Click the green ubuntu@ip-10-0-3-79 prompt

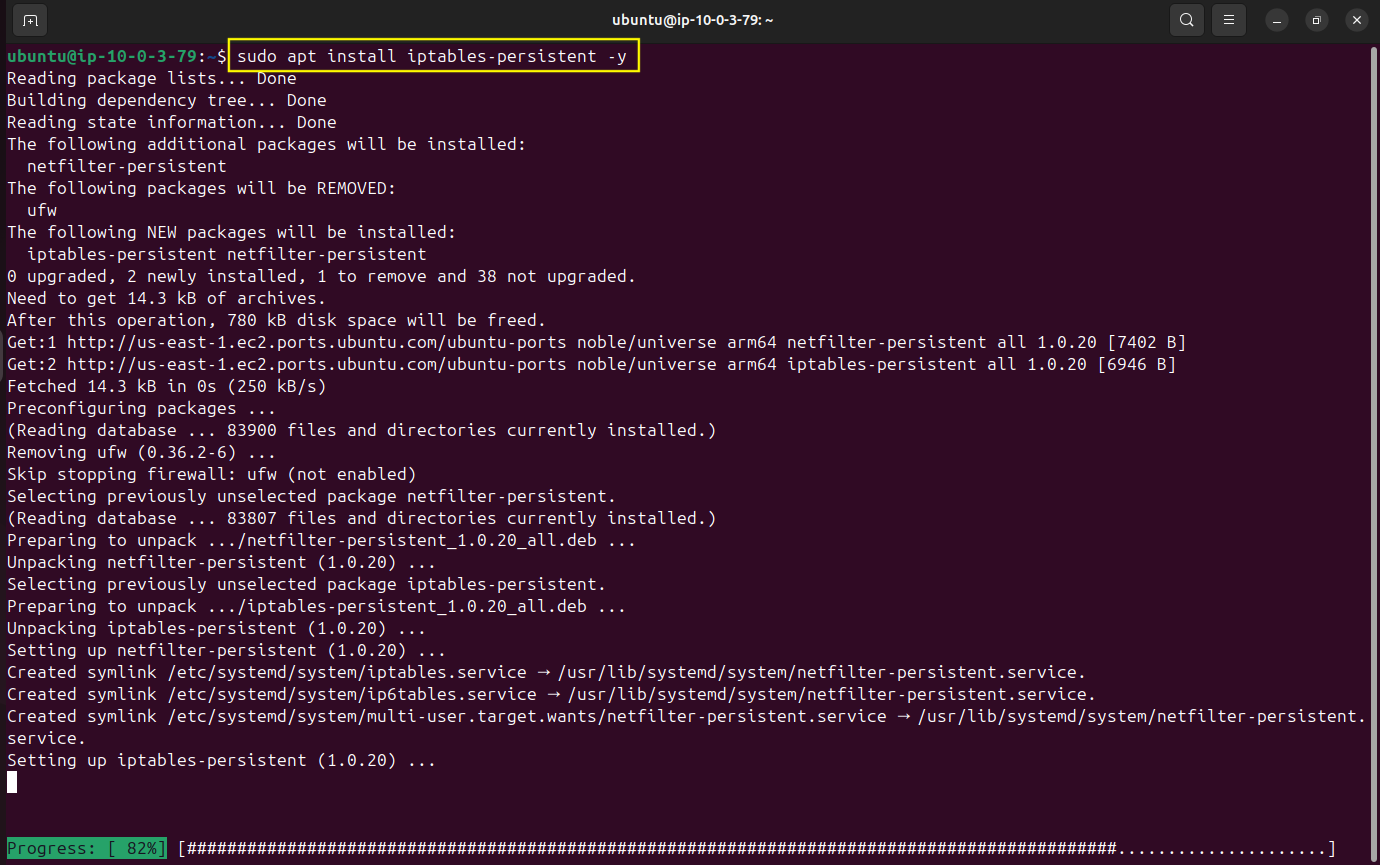[103, 56]
